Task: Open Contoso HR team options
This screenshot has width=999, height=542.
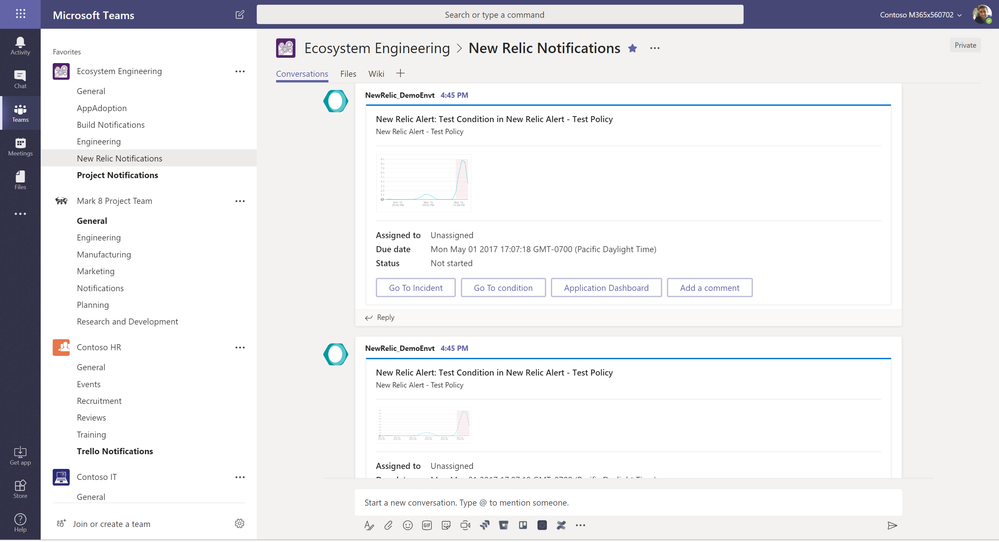Action: 240,348
